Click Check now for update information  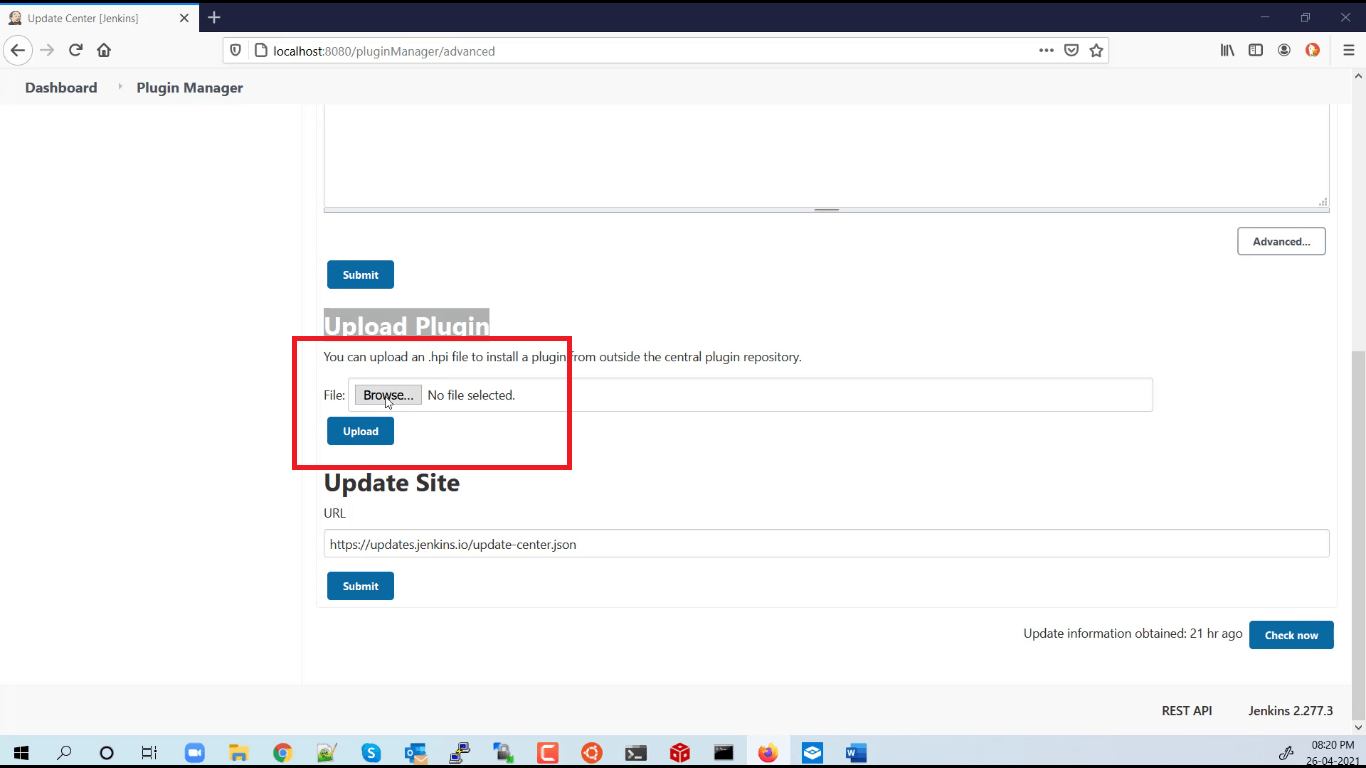(x=1291, y=634)
